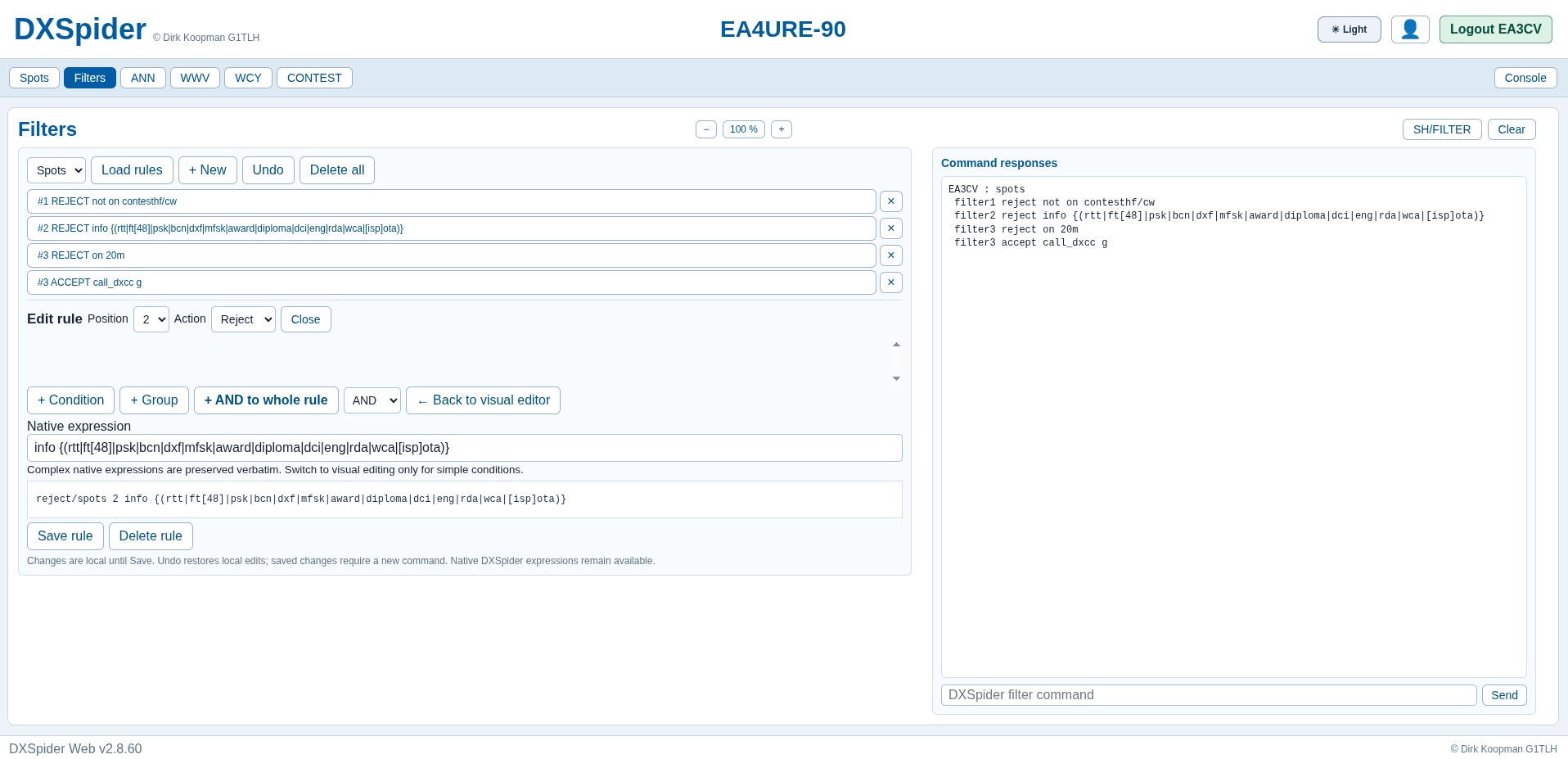Open the Action dropdown set to Reject

(243, 319)
